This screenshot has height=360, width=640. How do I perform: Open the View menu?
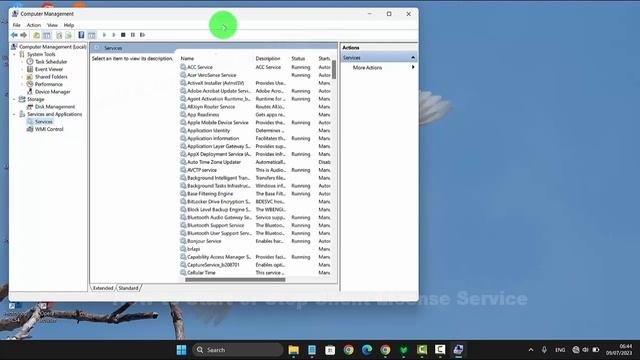pyautogui.click(x=52, y=25)
